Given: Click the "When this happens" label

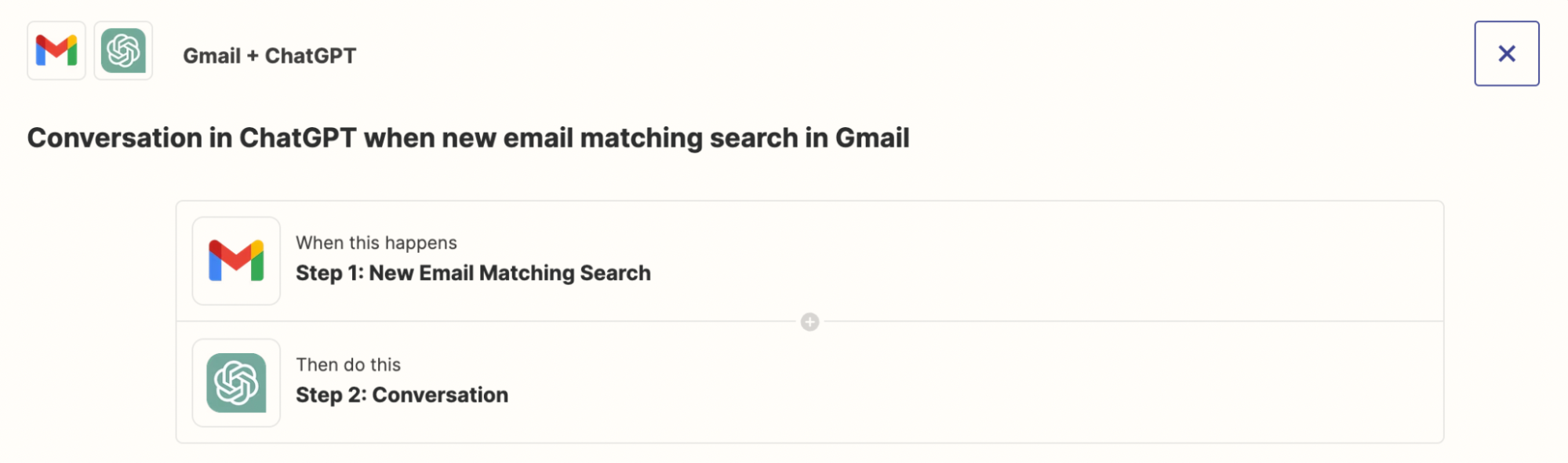Looking at the screenshot, I should click(377, 243).
